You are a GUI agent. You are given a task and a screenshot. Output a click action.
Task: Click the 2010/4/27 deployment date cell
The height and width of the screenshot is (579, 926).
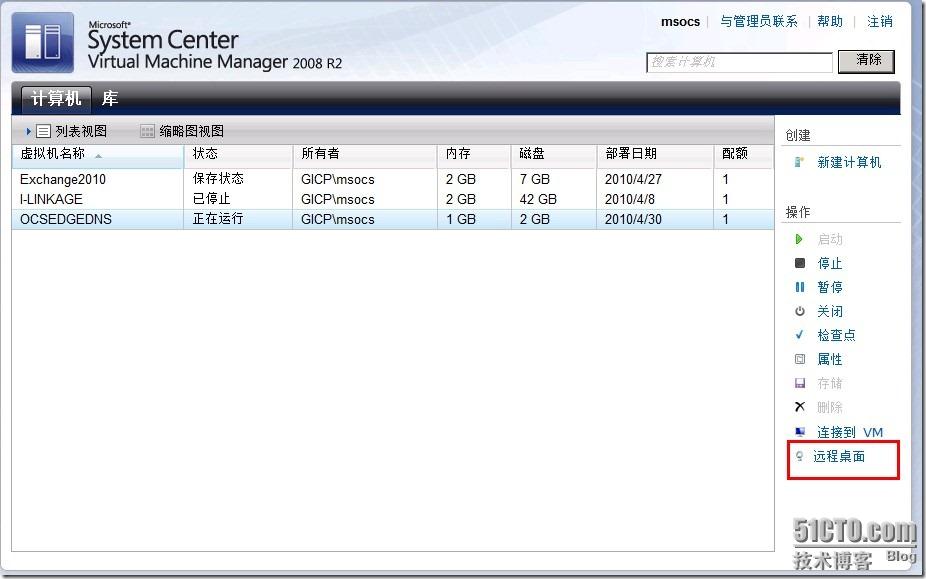click(633, 179)
